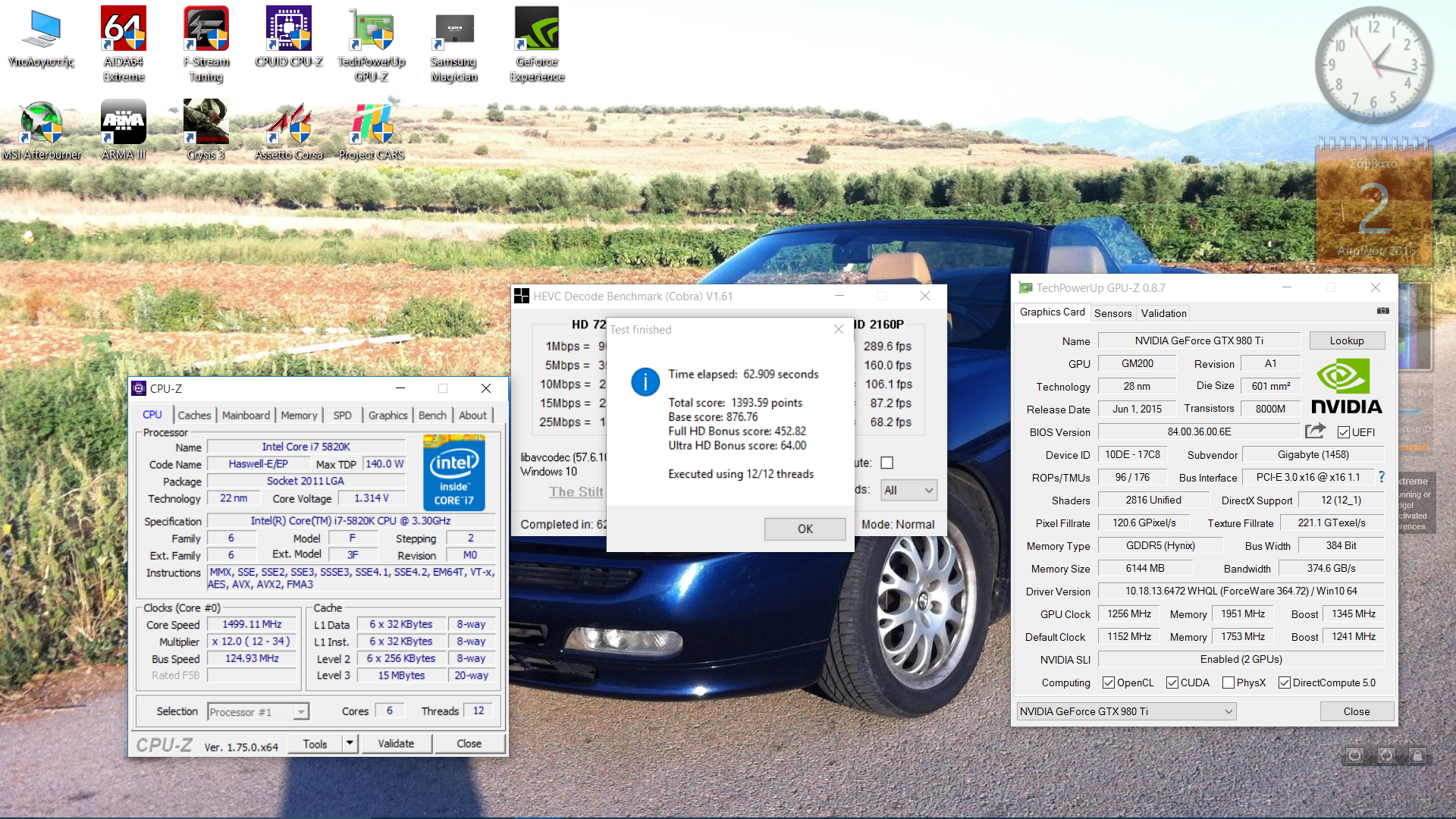Click the lock gadget icon

pos(1417,755)
